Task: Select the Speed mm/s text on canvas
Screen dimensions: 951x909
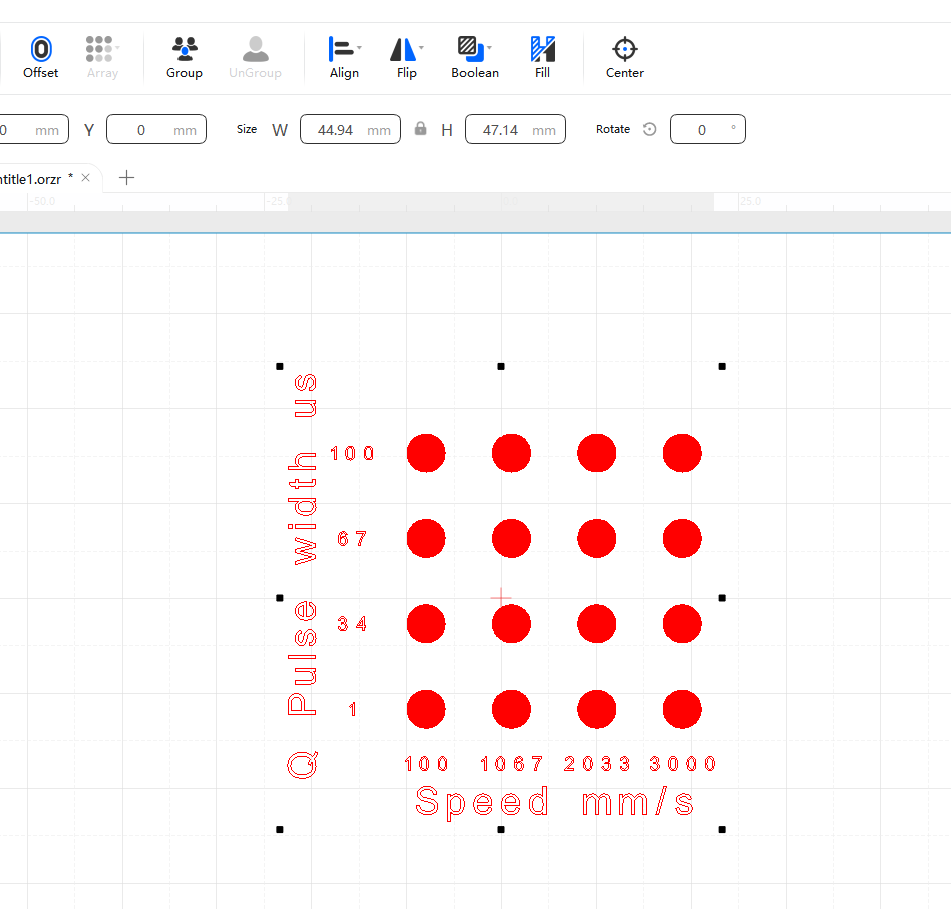Action: [x=555, y=802]
